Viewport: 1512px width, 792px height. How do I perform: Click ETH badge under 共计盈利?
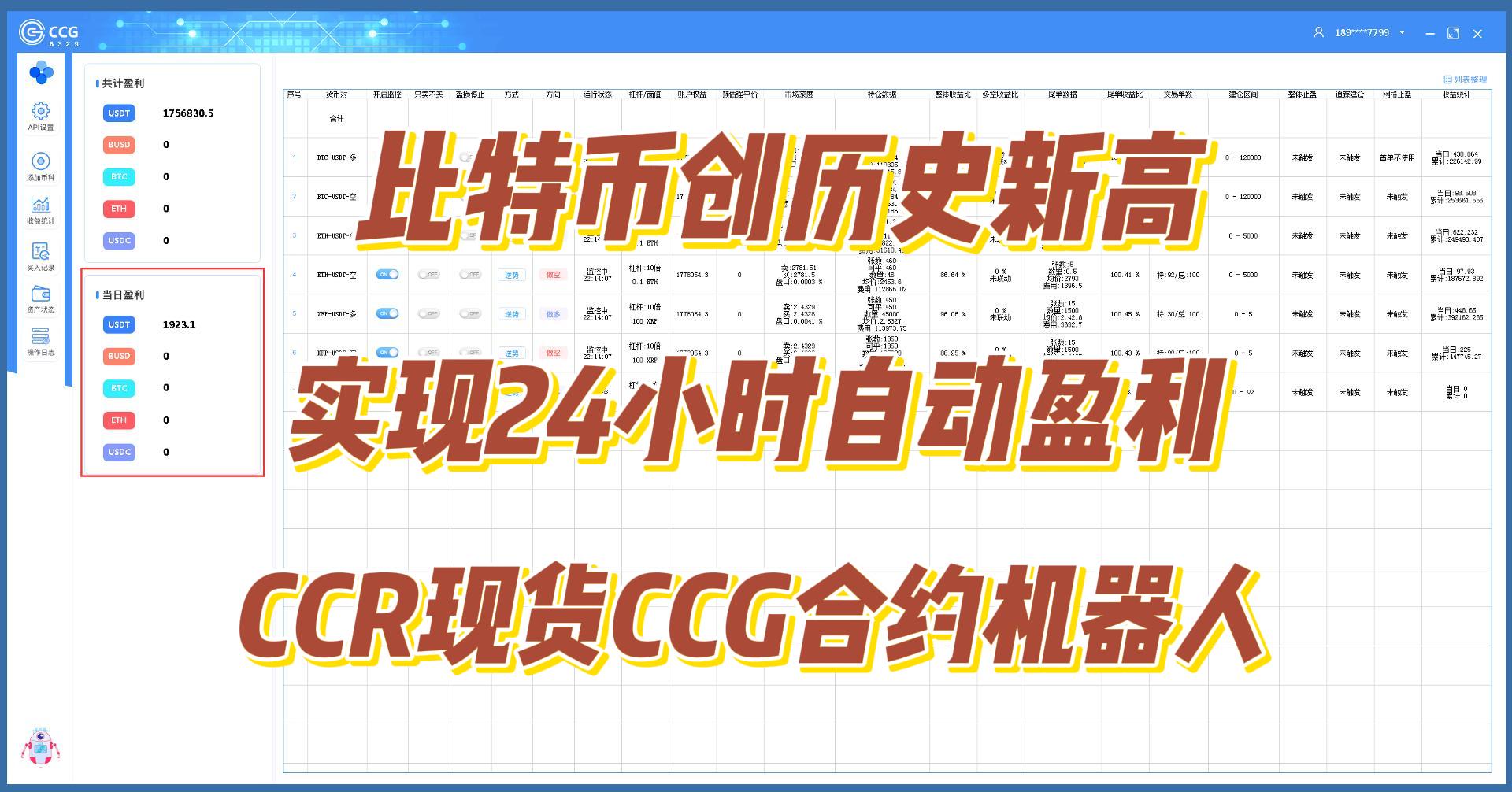tap(119, 209)
